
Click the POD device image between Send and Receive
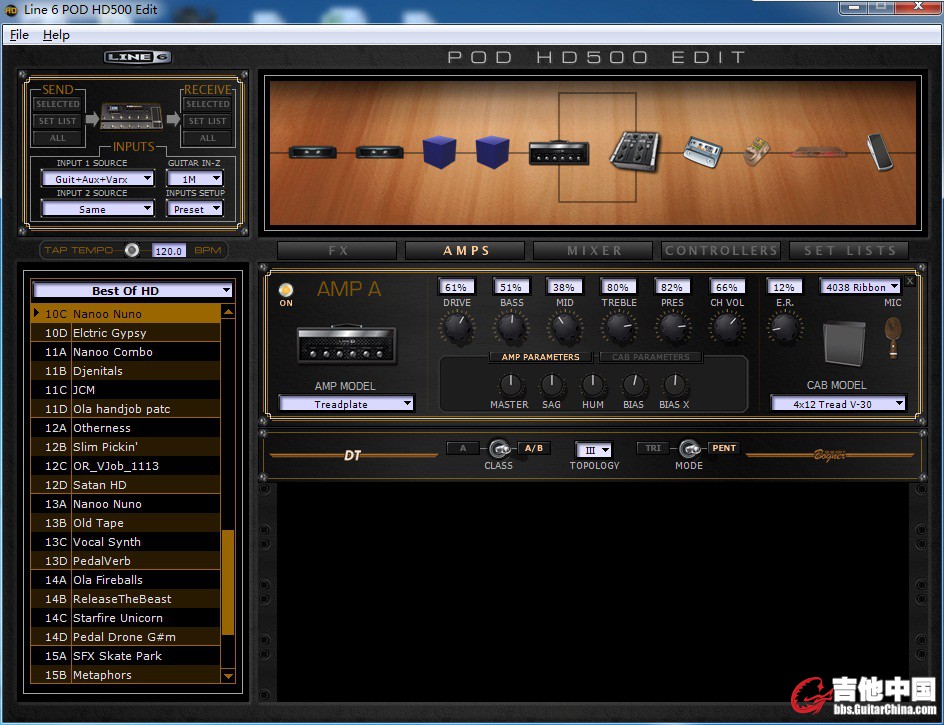coord(132,117)
